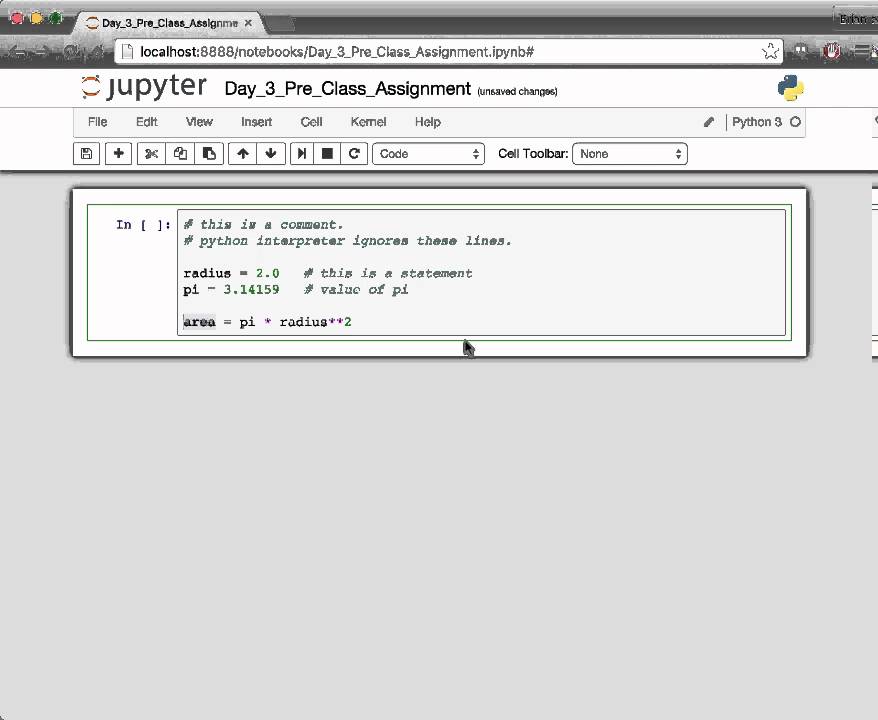
Task: Cut the selected cell with scissors icon
Action: (x=151, y=153)
